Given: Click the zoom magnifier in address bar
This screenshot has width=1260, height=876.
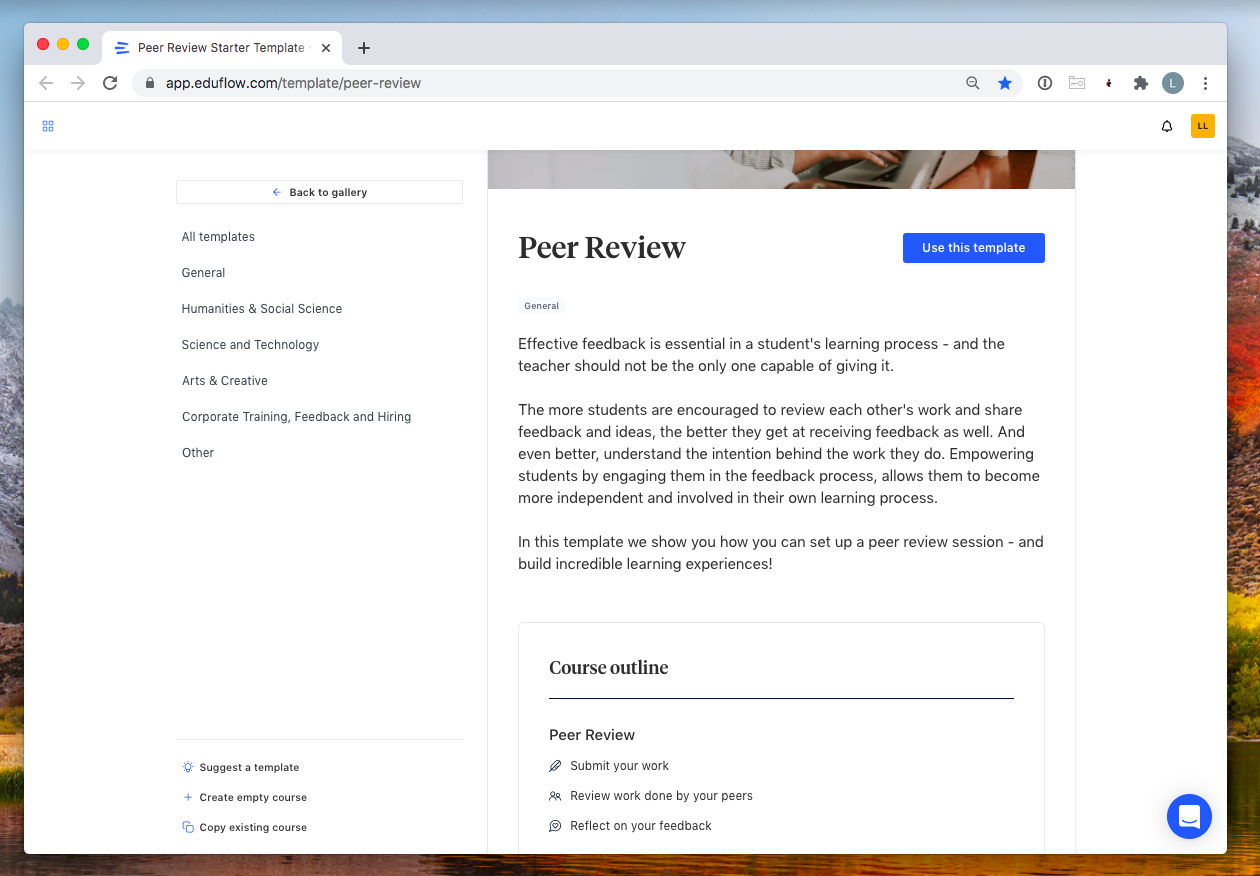Looking at the screenshot, I should tap(972, 83).
